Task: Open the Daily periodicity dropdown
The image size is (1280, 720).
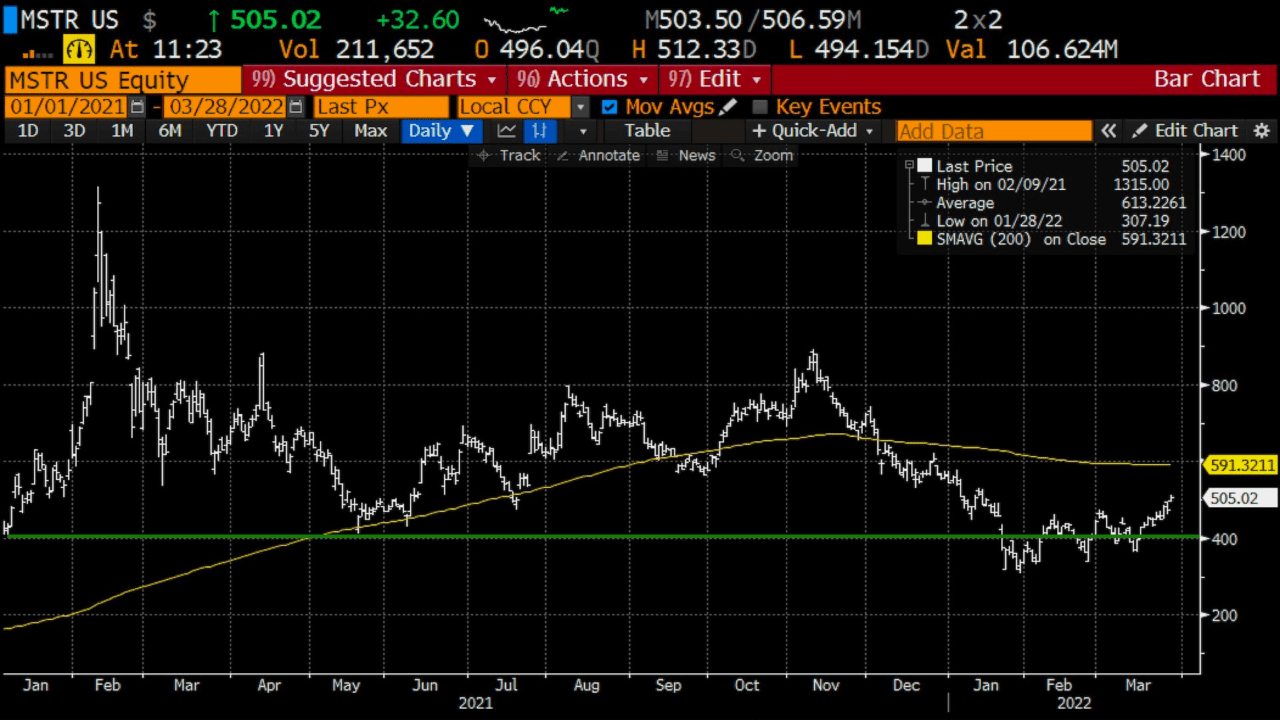Action: click(x=441, y=131)
